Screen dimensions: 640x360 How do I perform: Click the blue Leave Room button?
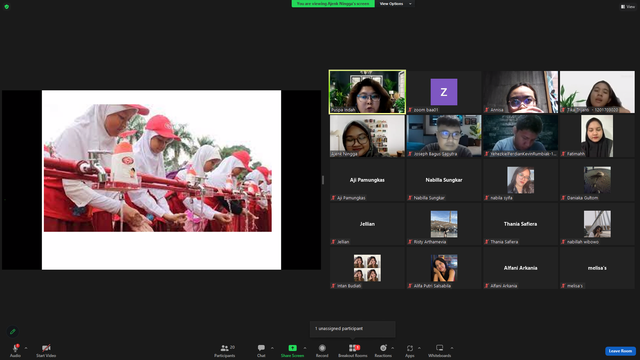coord(620,351)
